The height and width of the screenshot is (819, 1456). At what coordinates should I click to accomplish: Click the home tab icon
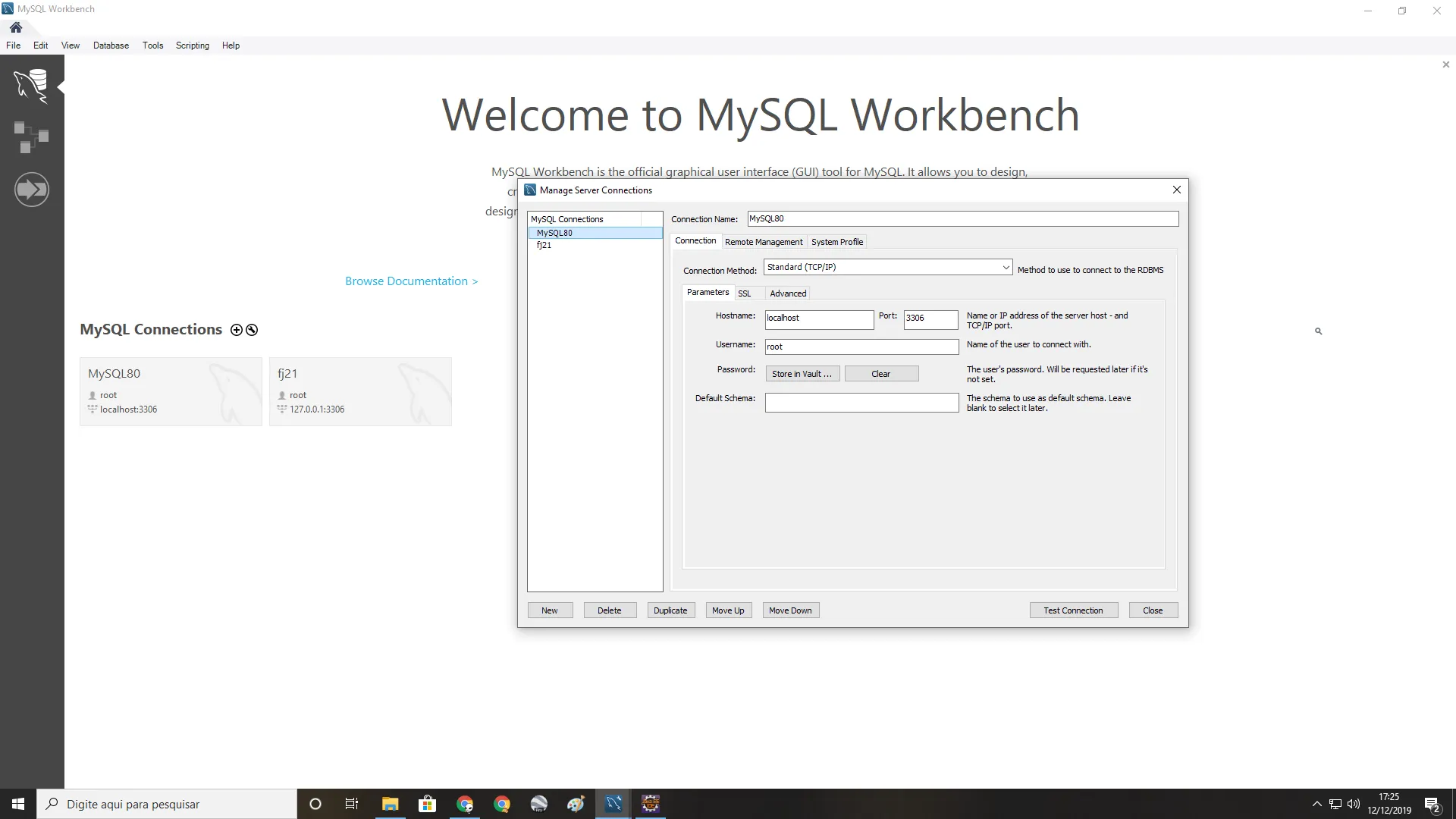(16, 27)
